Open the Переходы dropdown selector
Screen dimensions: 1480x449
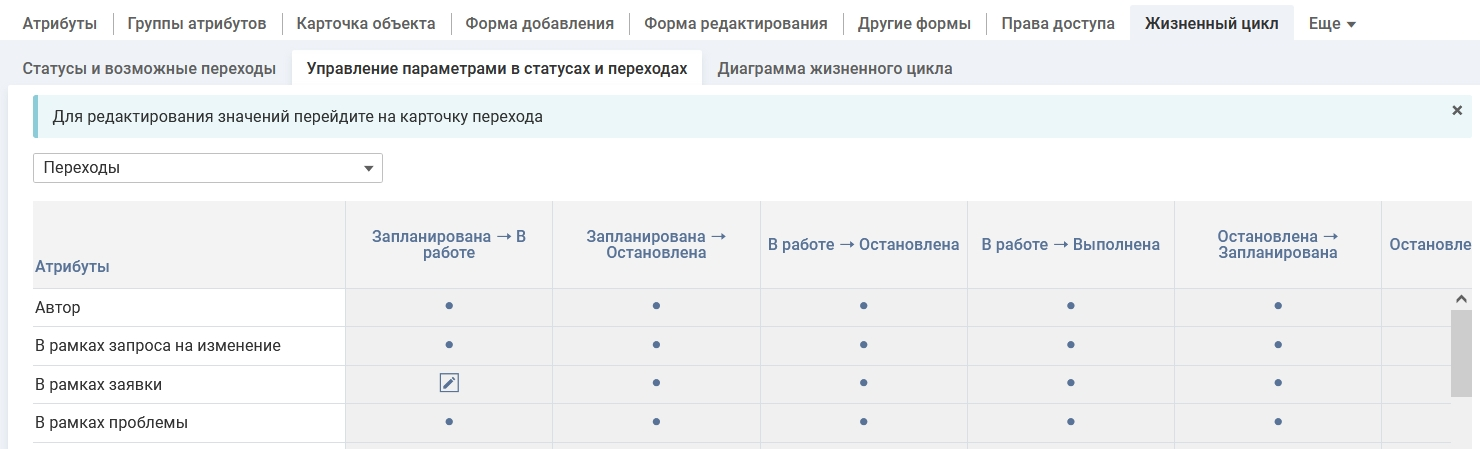click(208, 168)
